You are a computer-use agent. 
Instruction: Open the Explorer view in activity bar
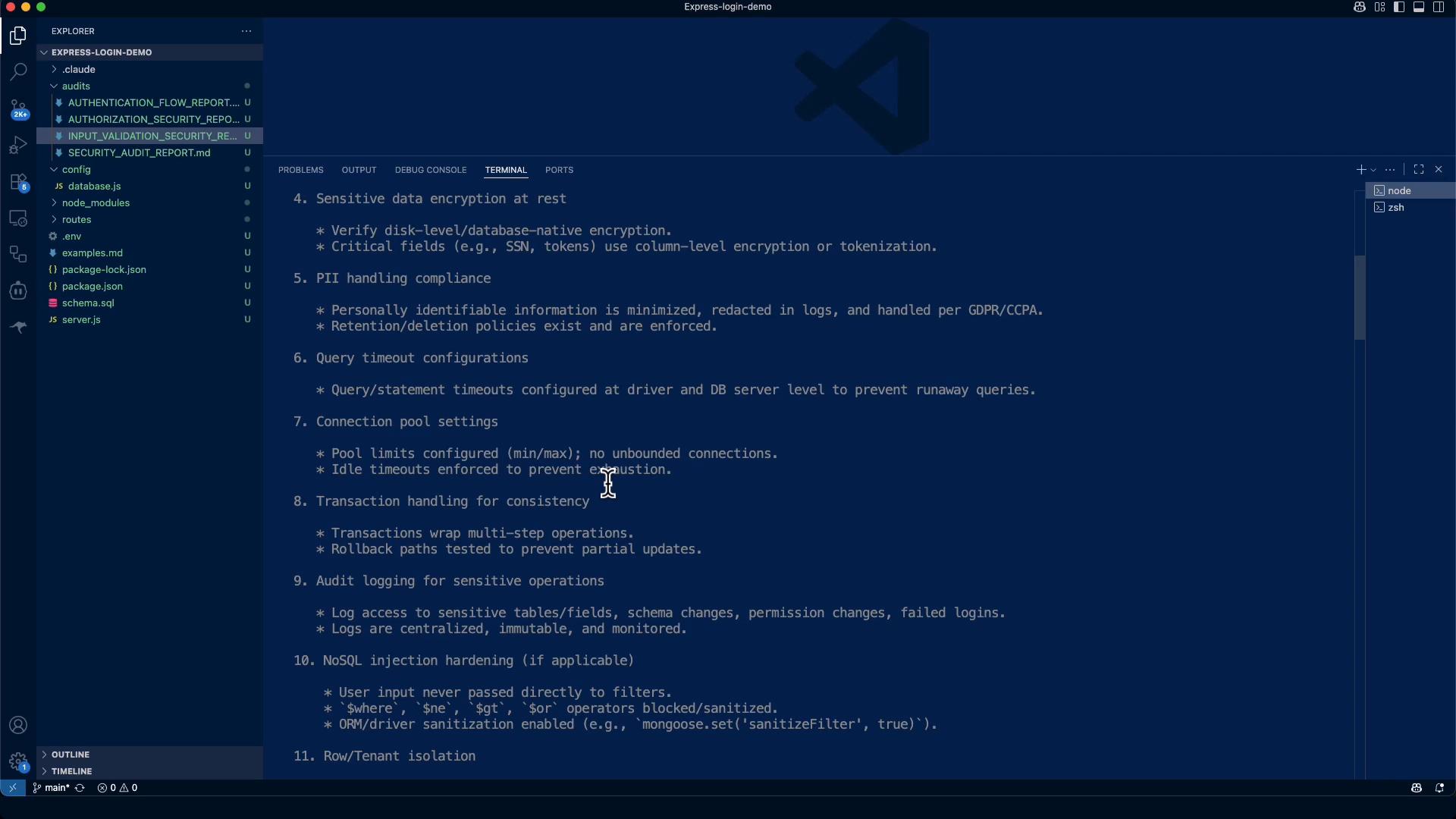click(x=18, y=36)
